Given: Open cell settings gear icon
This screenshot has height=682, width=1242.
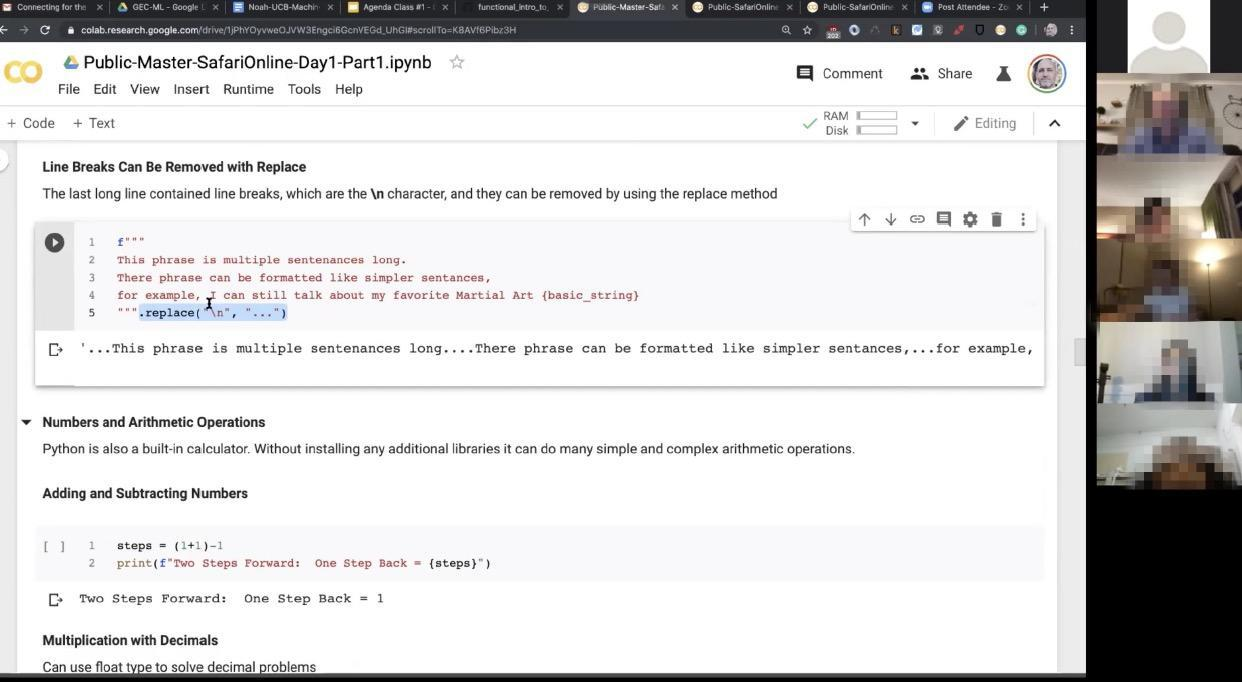Looking at the screenshot, I should point(970,220).
